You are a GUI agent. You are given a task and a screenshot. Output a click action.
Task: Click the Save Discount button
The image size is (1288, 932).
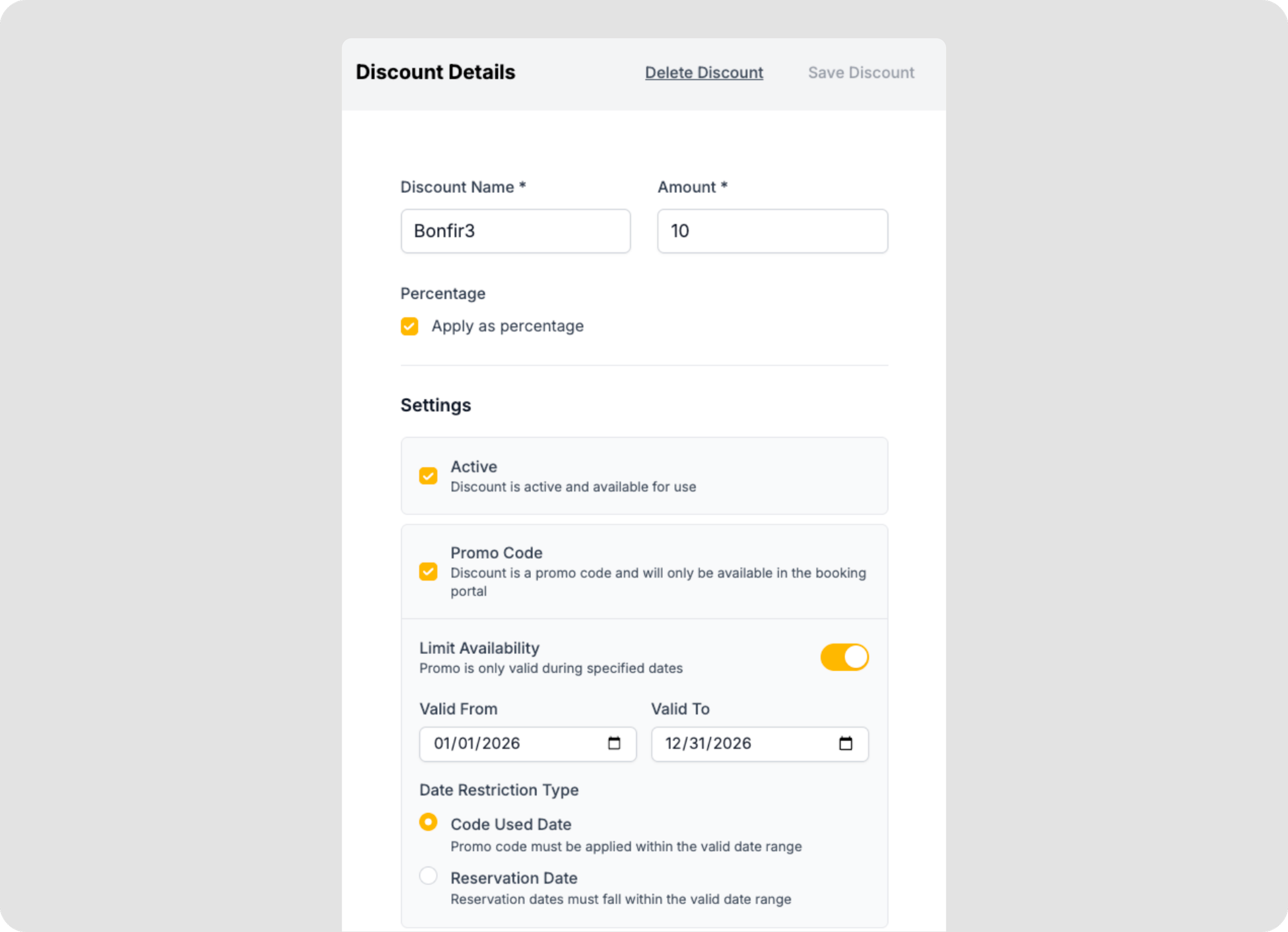pos(861,73)
